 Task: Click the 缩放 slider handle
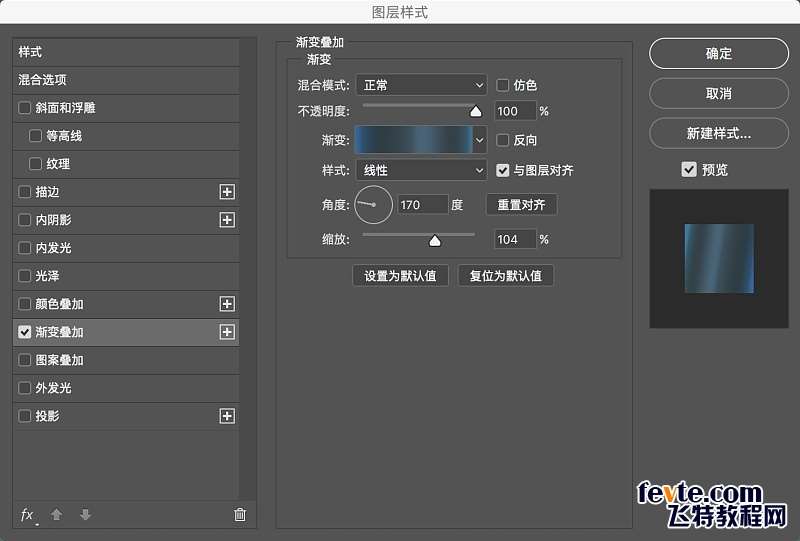[x=435, y=240]
